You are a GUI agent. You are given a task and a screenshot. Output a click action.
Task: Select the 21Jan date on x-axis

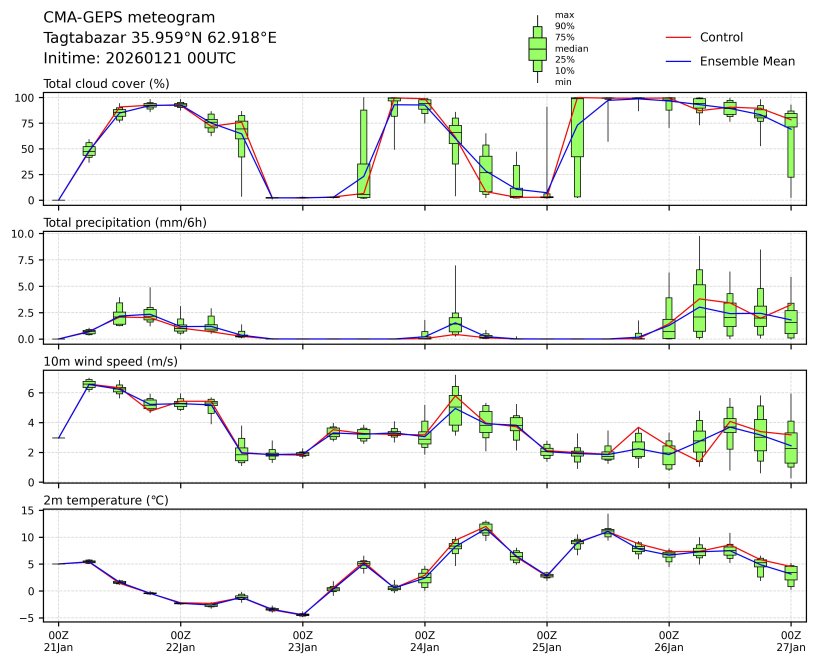point(59,647)
